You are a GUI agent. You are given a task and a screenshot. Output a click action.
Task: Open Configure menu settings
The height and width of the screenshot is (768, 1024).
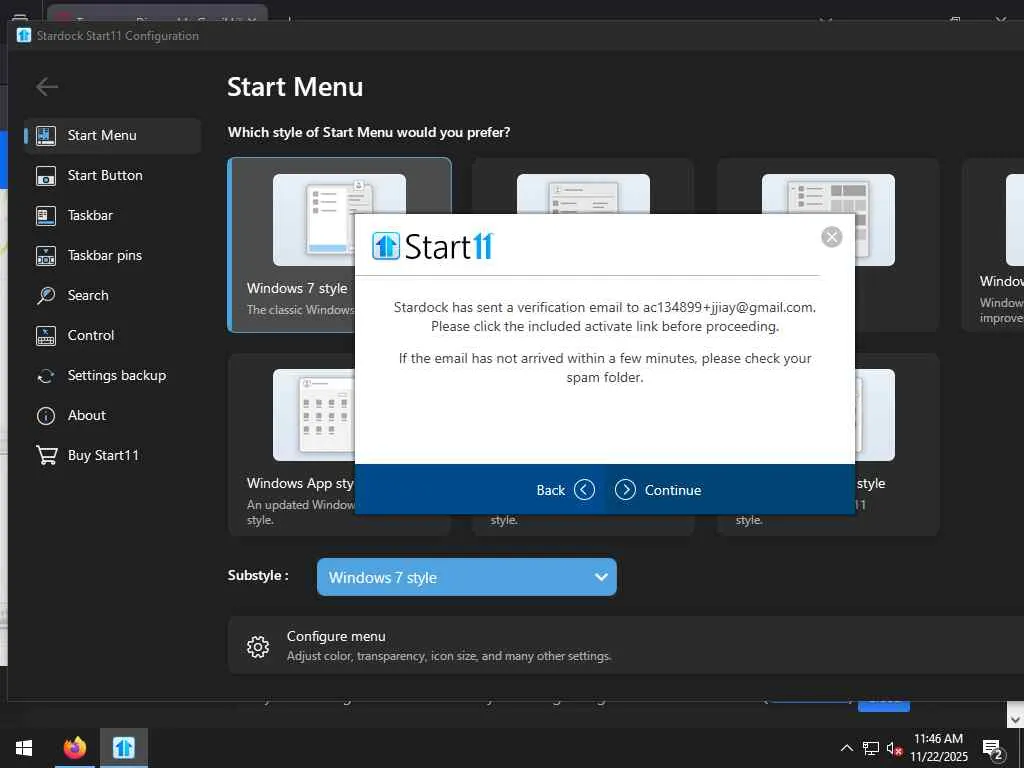[626, 645]
